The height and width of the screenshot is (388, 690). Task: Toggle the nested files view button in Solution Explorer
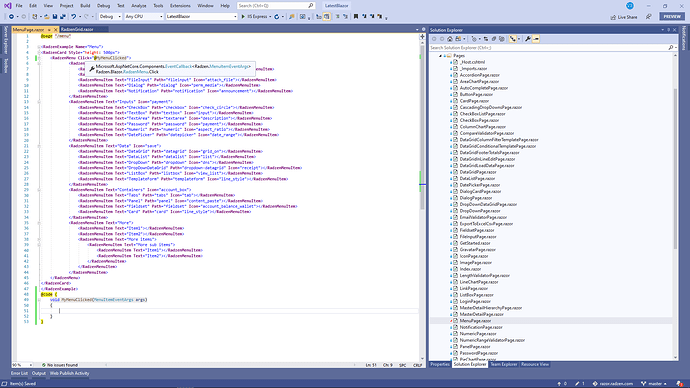(513, 39)
